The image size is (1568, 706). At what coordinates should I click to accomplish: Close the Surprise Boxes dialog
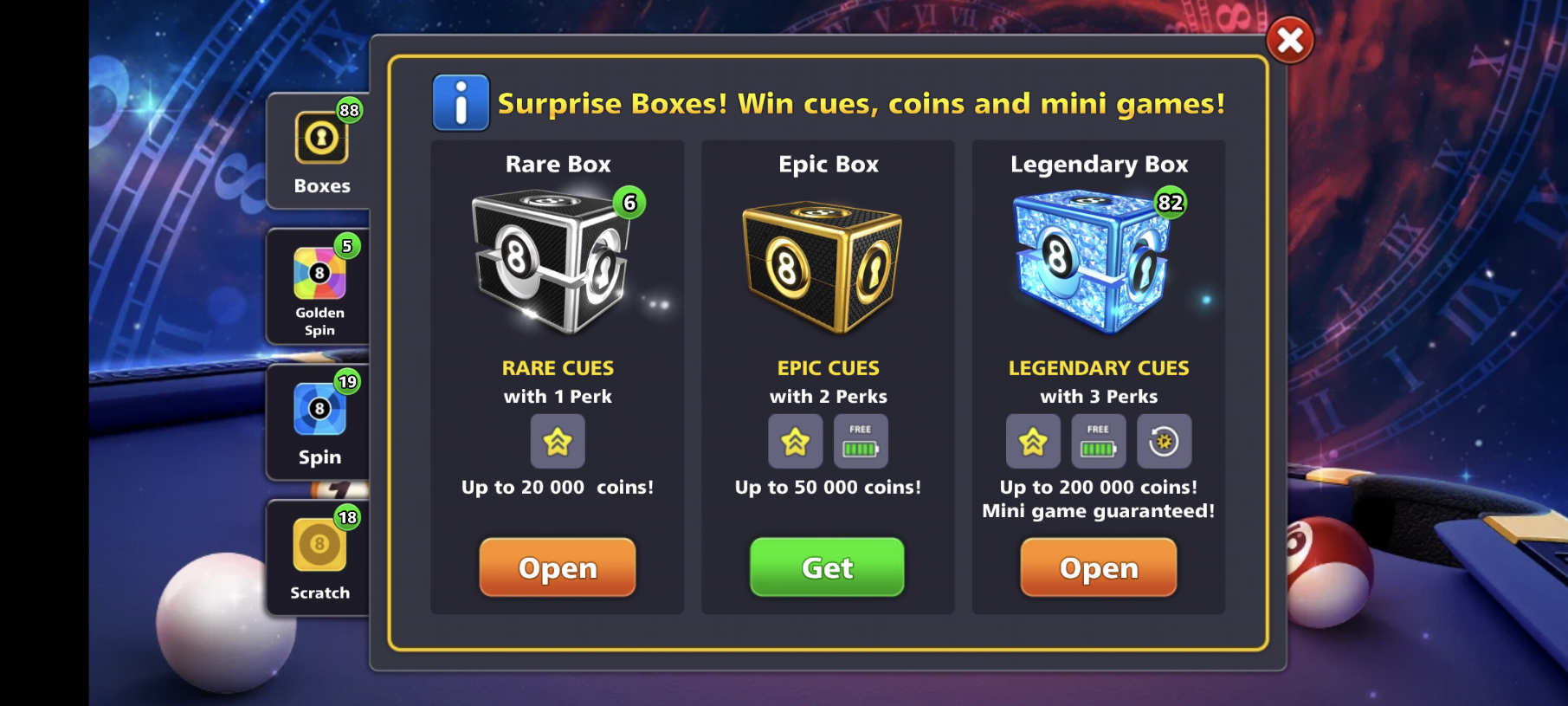[x=1289, y=40]
